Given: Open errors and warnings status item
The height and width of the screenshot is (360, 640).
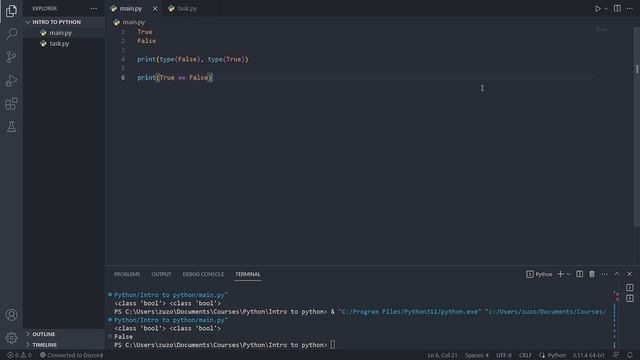Looking at the screenshot, I should 19,355.
